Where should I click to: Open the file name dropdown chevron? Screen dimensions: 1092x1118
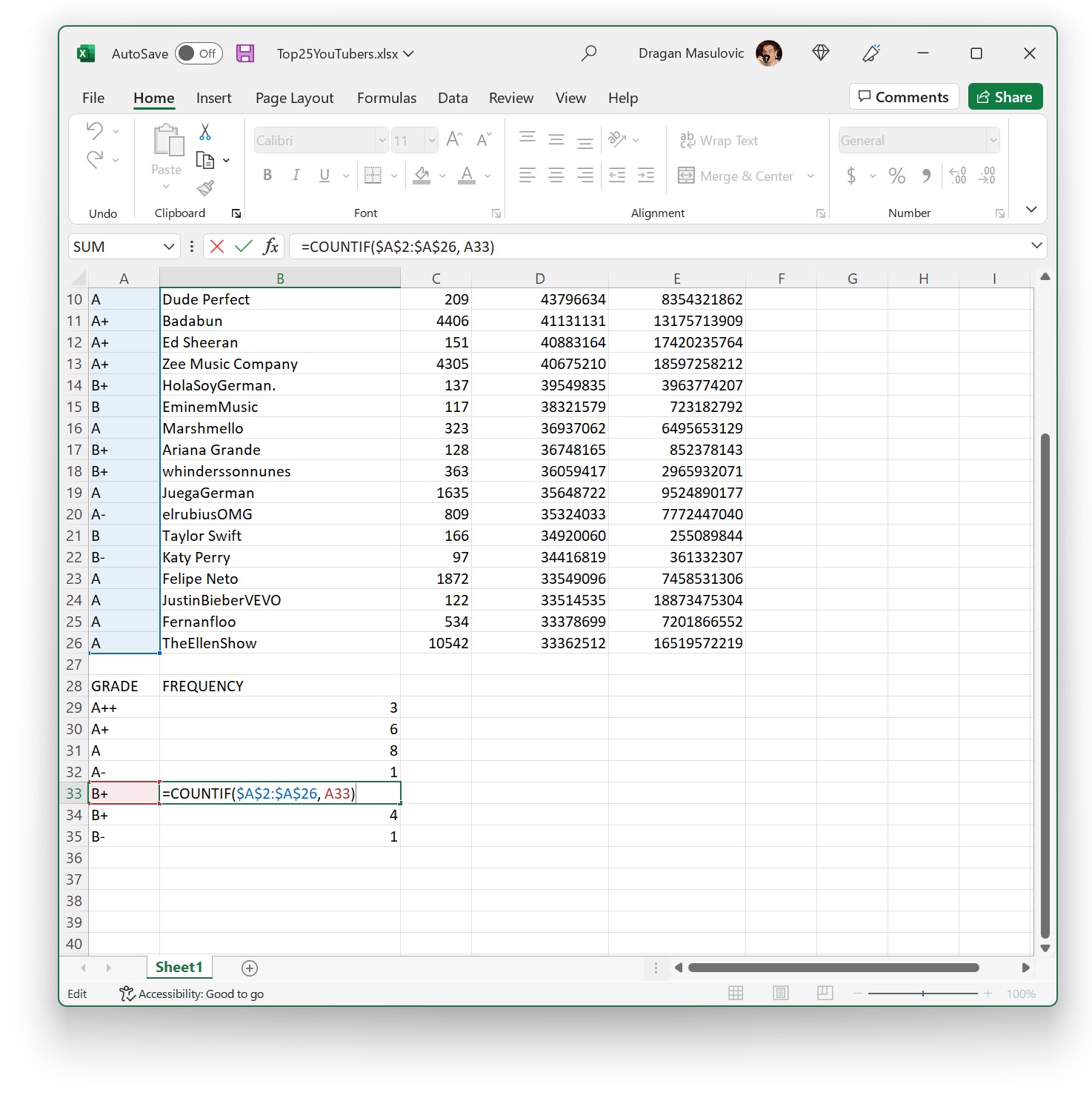(x=408, y=53)
